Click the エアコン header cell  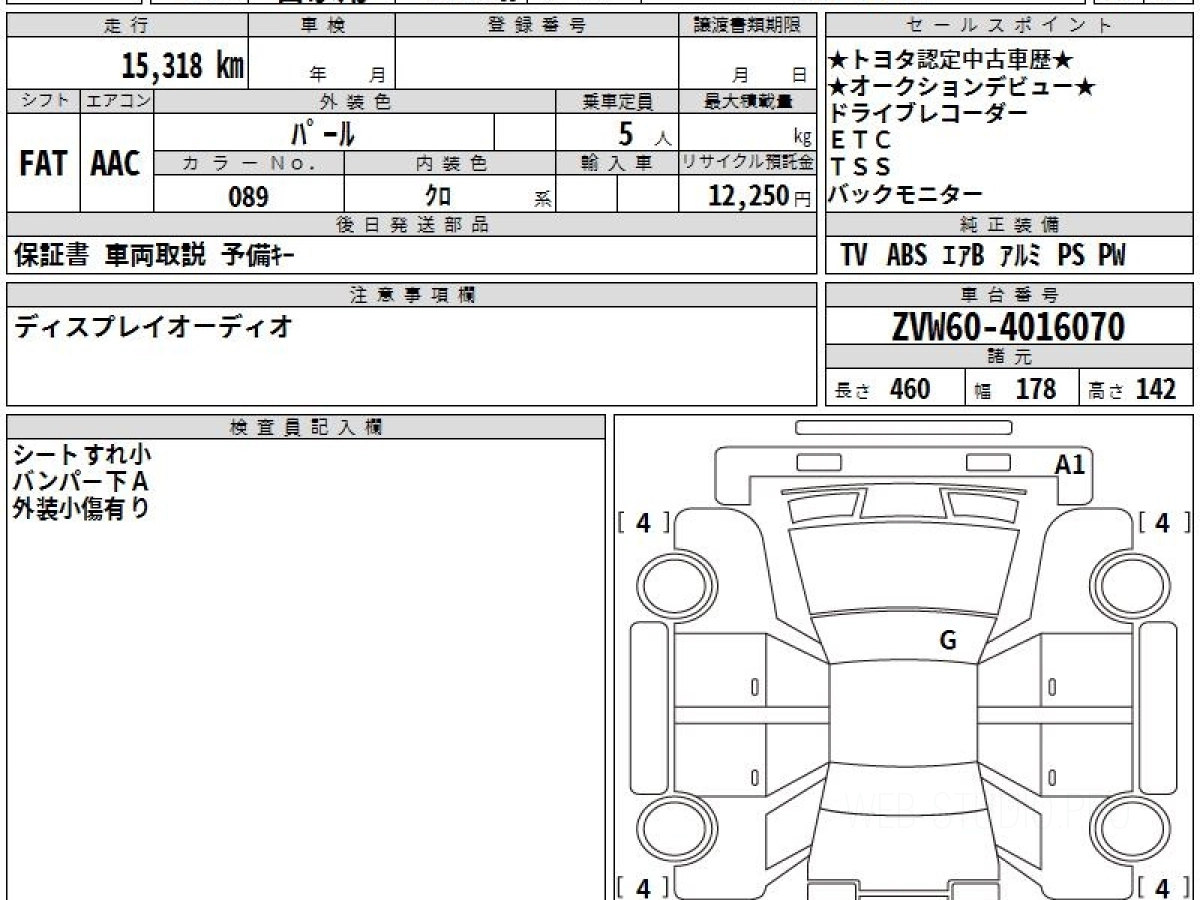click(x=117, y=101)
